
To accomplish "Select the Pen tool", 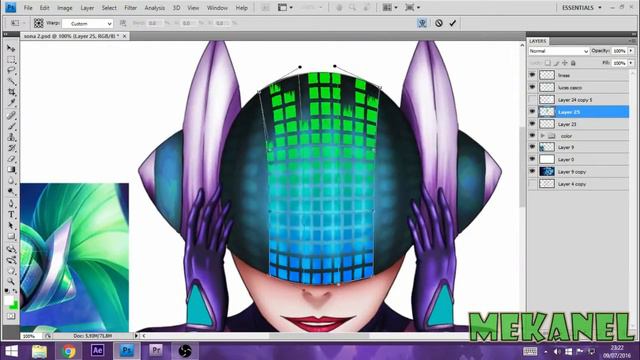I will coord(11,204).
